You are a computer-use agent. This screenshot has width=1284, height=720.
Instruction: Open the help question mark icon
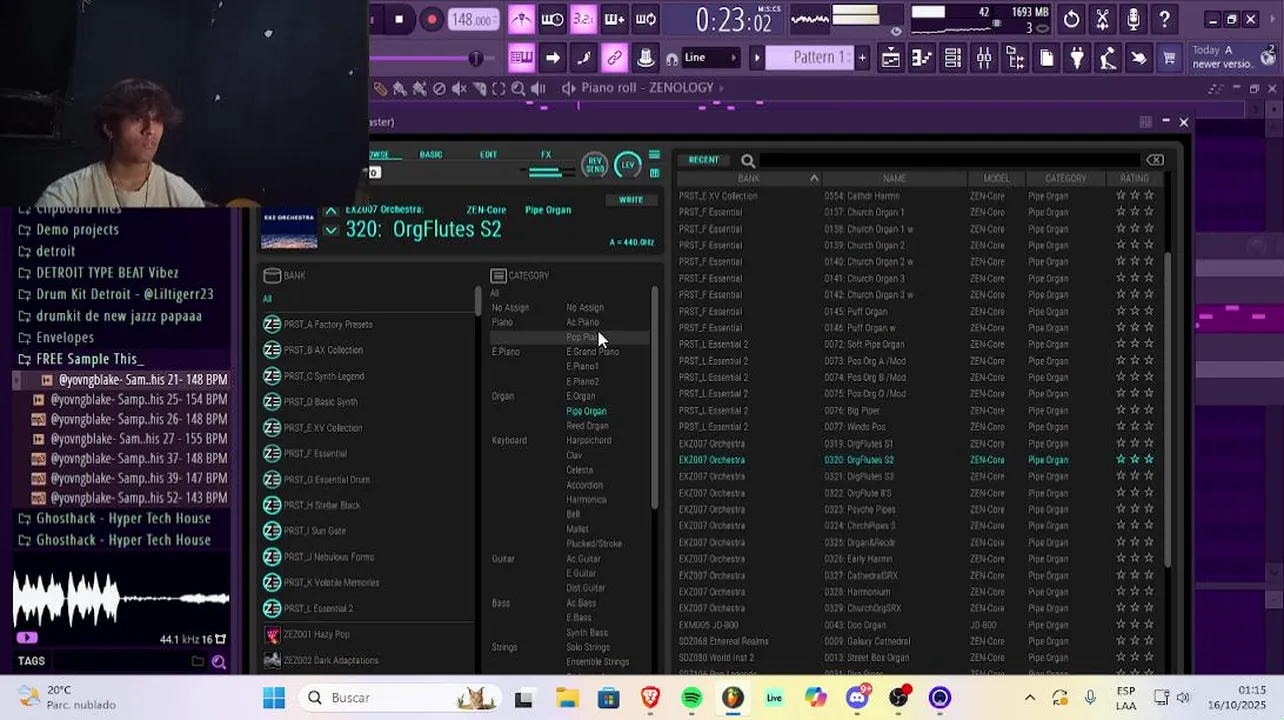(1164, 19)
